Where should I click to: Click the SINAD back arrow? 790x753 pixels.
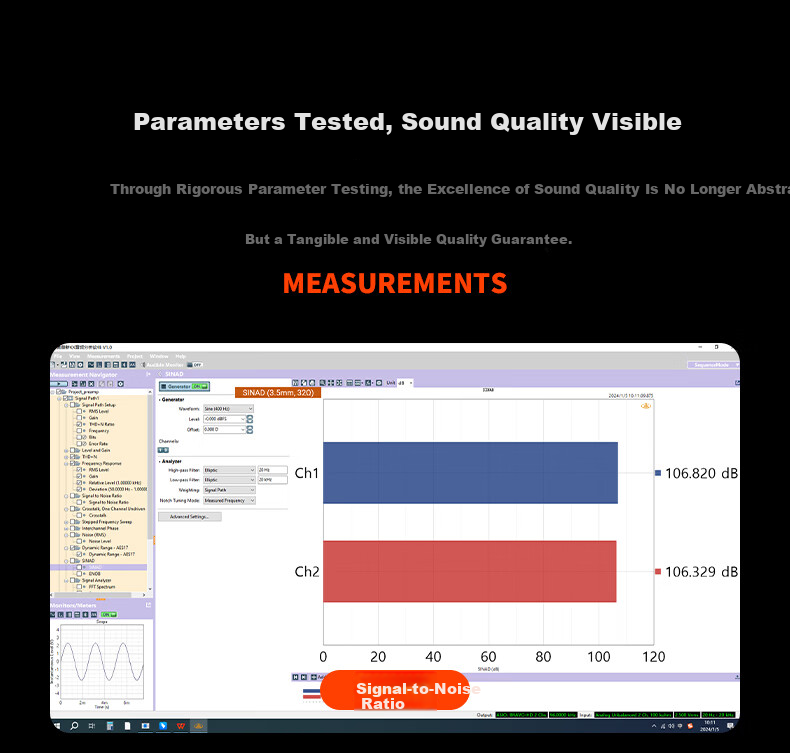tap(160, 374)
